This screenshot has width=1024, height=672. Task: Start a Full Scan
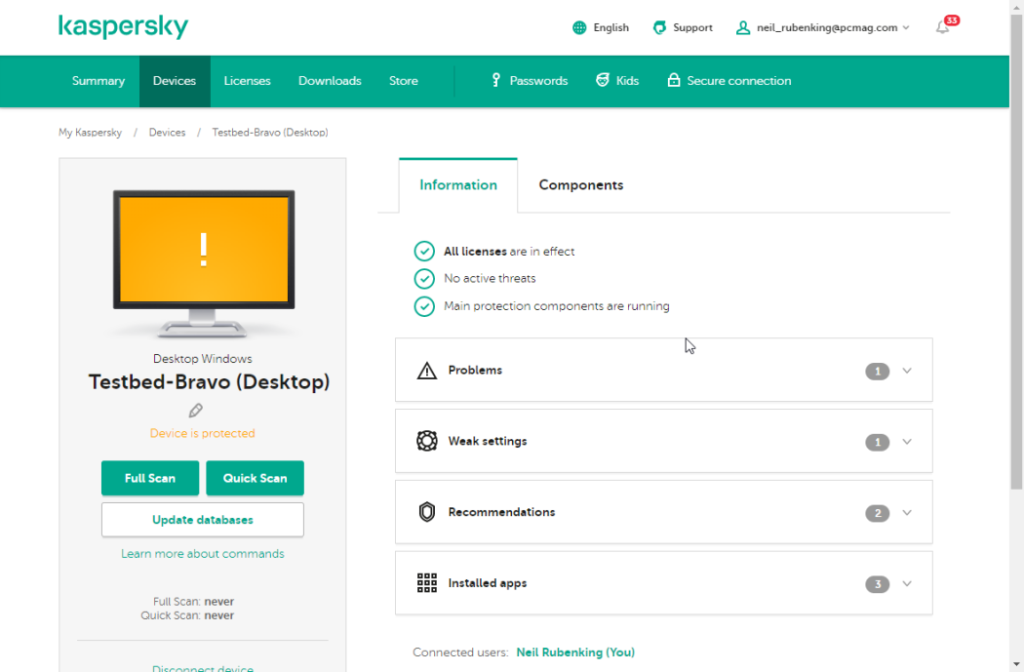point(150,478)
